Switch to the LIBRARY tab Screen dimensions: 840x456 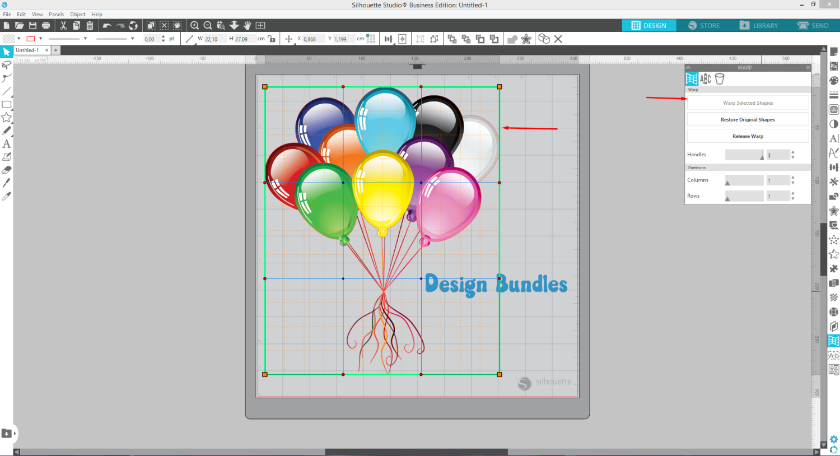point(759,25)
